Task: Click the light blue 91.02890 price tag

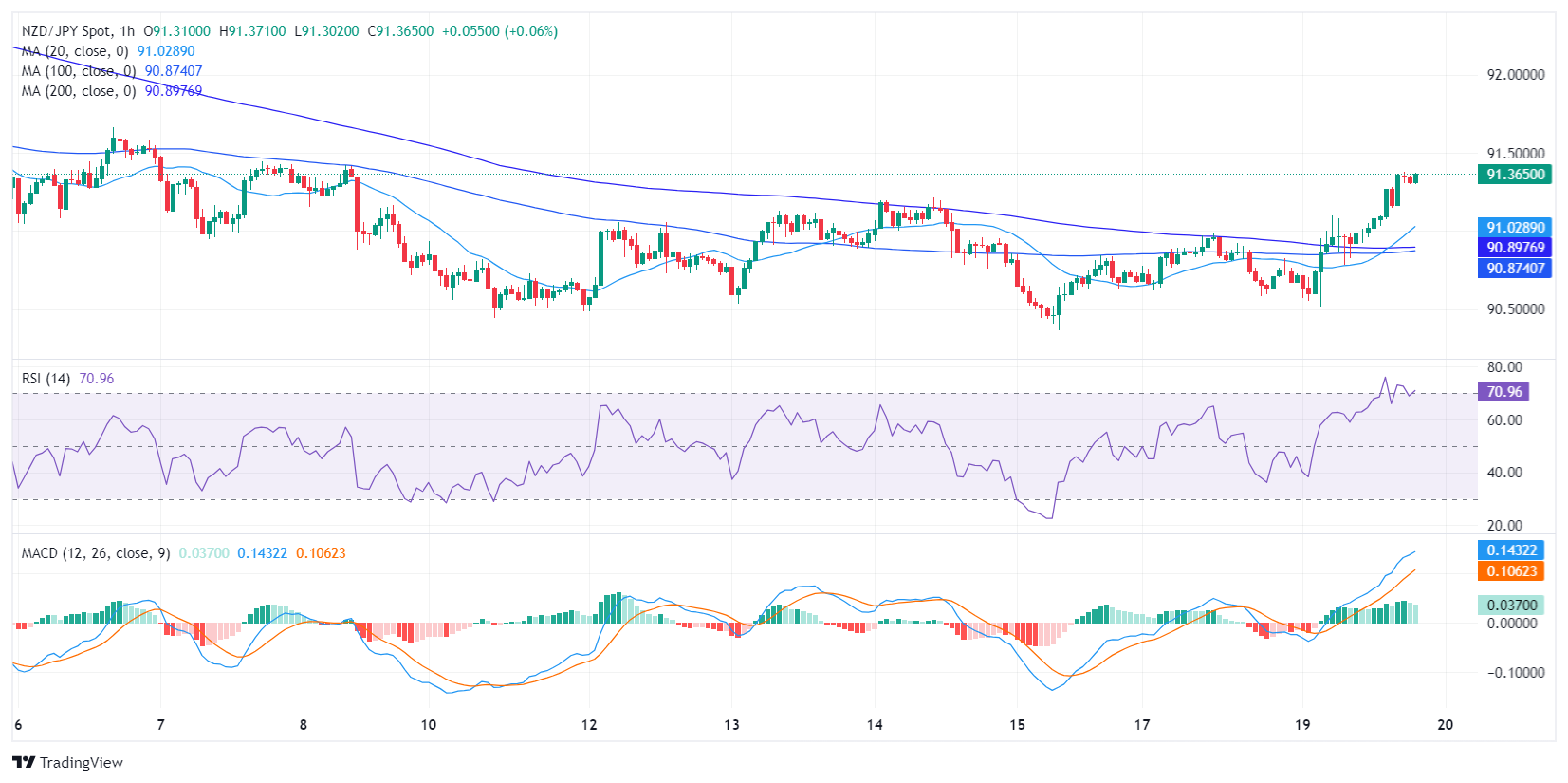Action: (1515, 228)
